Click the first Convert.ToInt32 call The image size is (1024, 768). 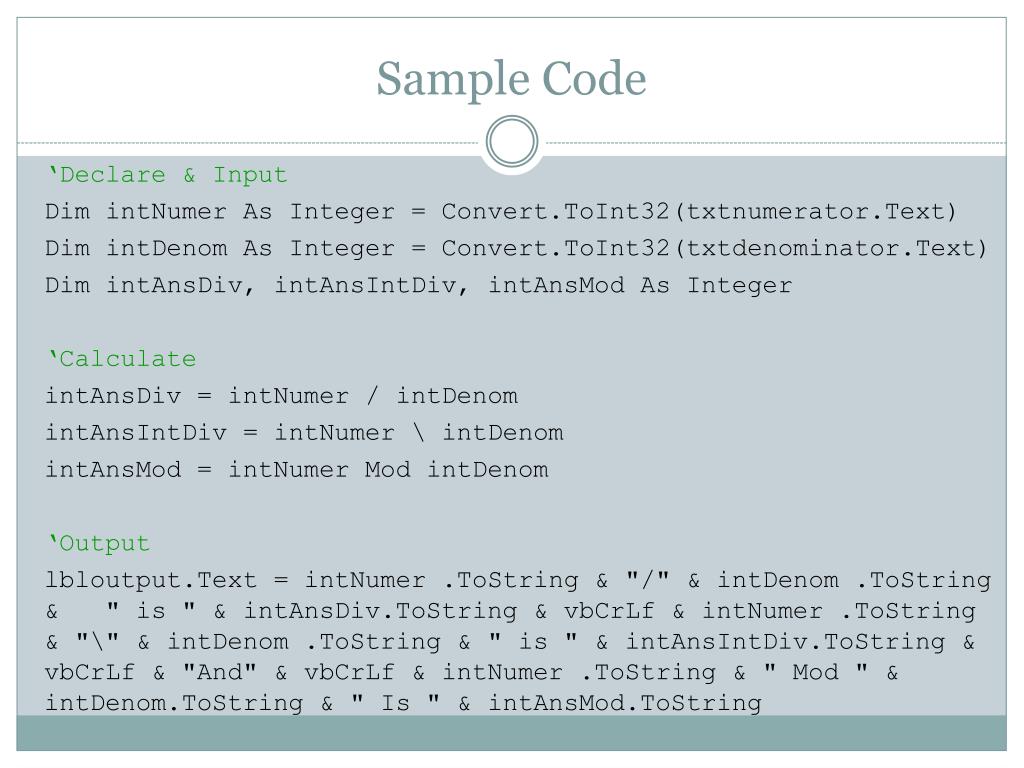[555, 212]
